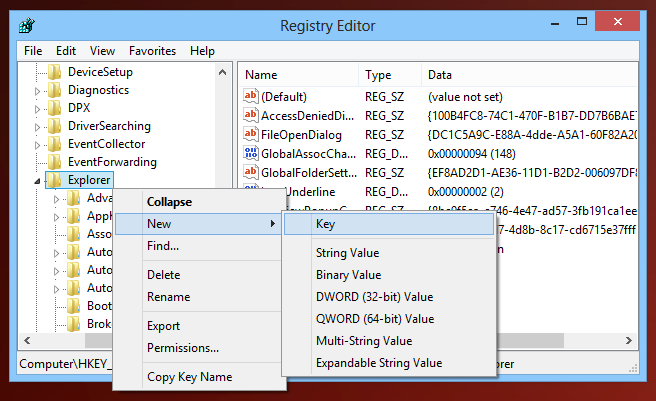
Task: Click the DPX folder icon
Action: point(55,108)
